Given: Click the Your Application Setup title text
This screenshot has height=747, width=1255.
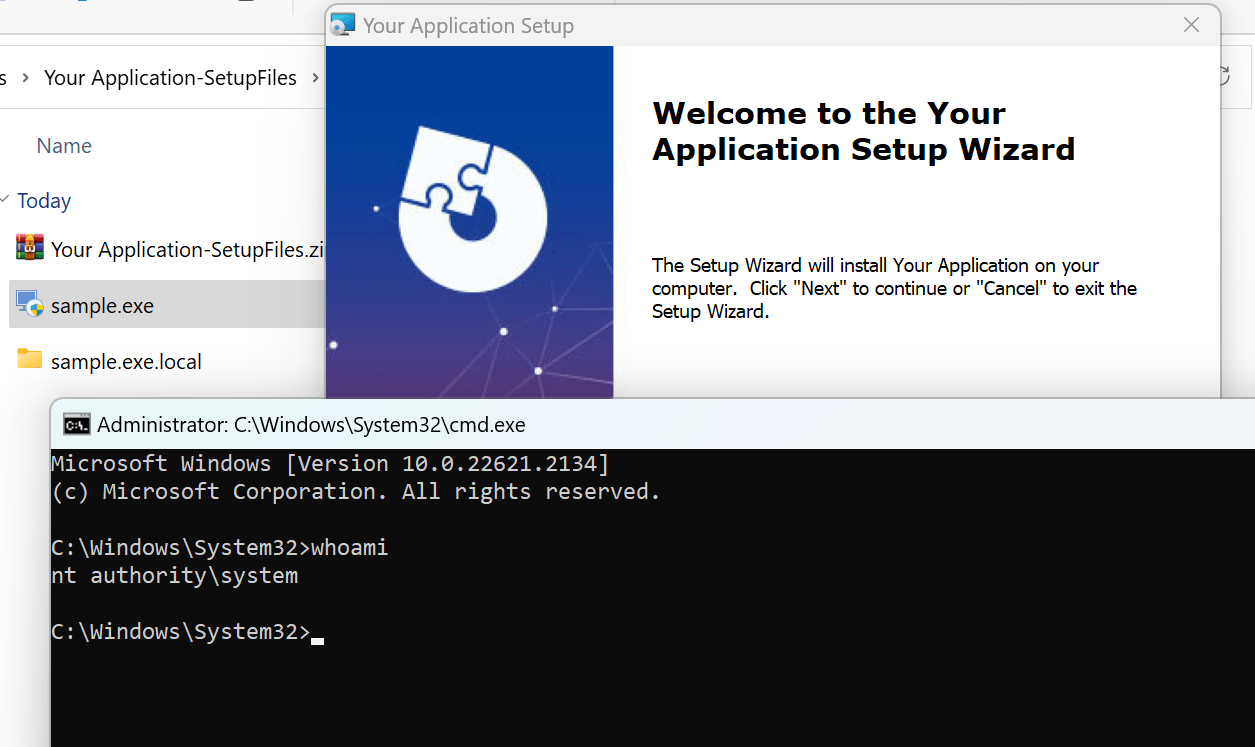Looking at the screenshot, I should click(x=468, y=26).
